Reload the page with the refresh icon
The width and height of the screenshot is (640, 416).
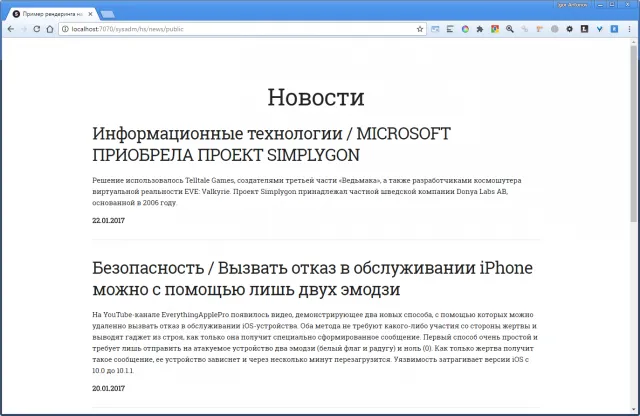click(37, 29)
